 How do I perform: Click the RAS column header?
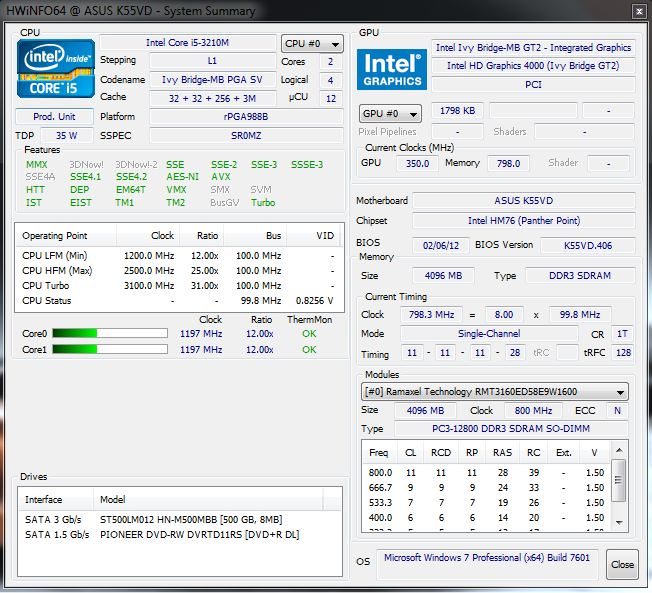502,452
